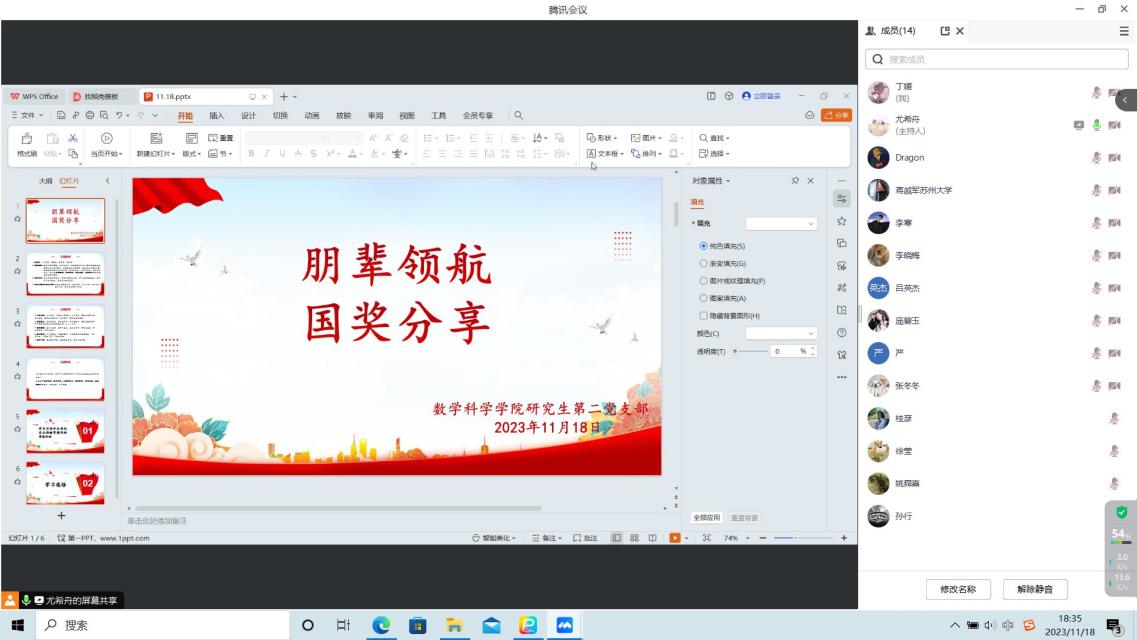Click the muted microphone icon beside Dragon

(1096, 158)
